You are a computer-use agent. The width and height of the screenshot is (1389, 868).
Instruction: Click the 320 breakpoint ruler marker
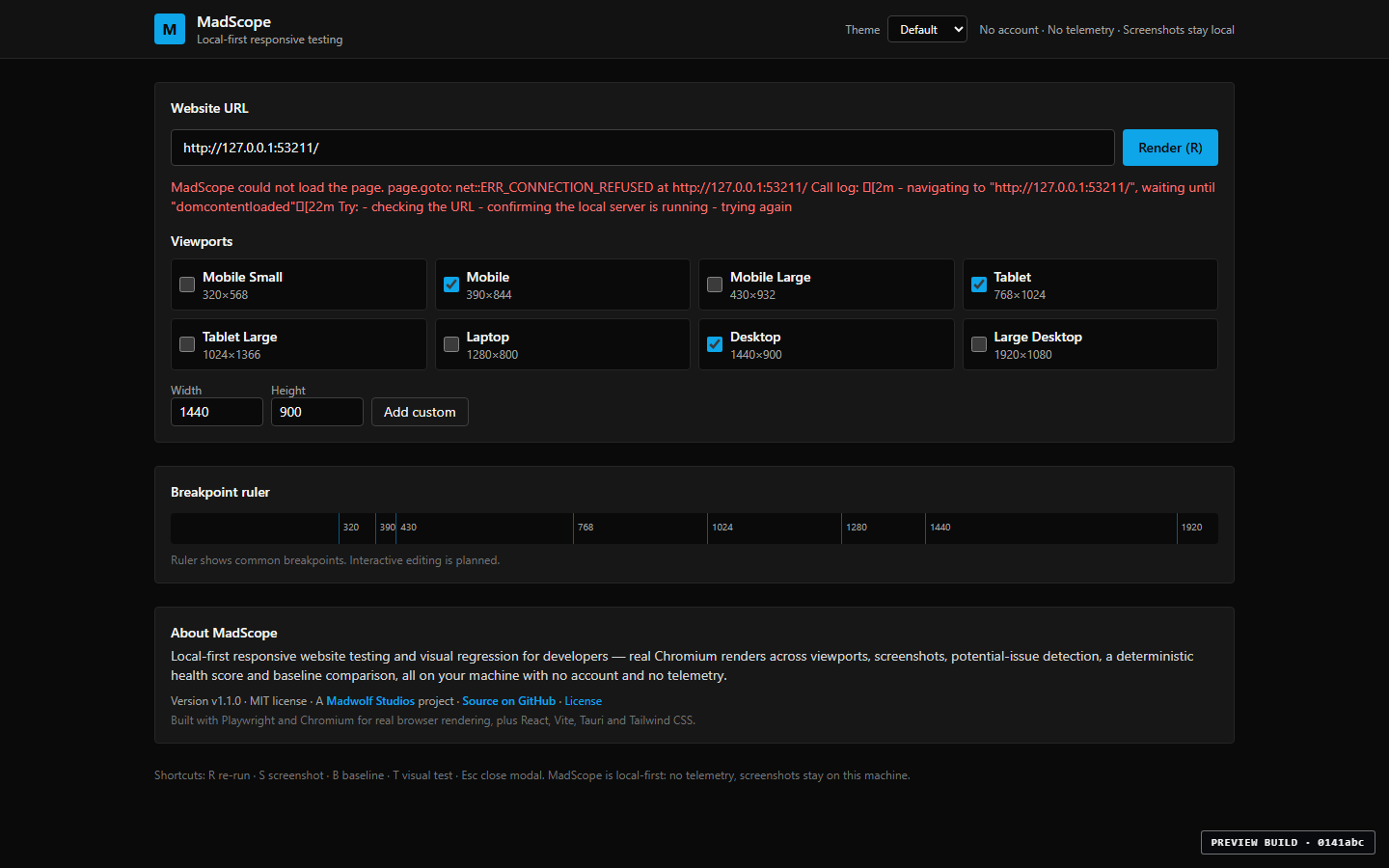tap(350, 528)
